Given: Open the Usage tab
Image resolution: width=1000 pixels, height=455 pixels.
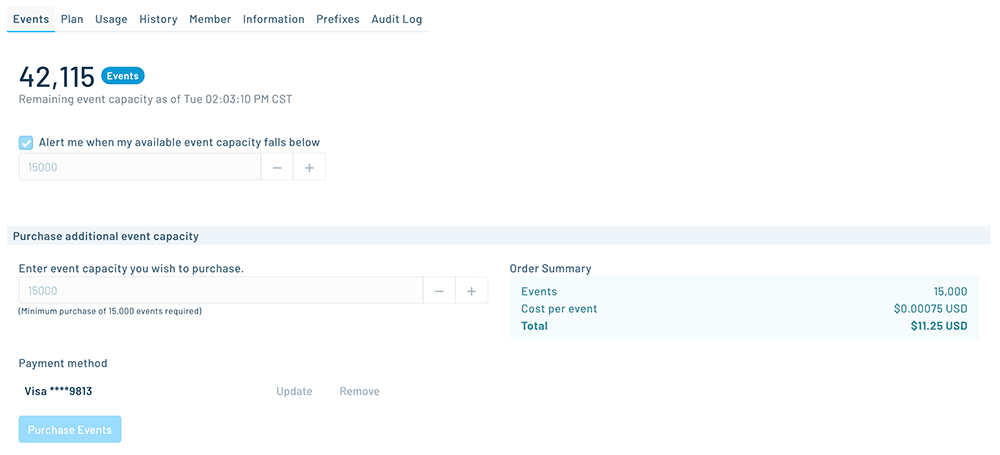Looking at the screenshot, I should [111, 19].
